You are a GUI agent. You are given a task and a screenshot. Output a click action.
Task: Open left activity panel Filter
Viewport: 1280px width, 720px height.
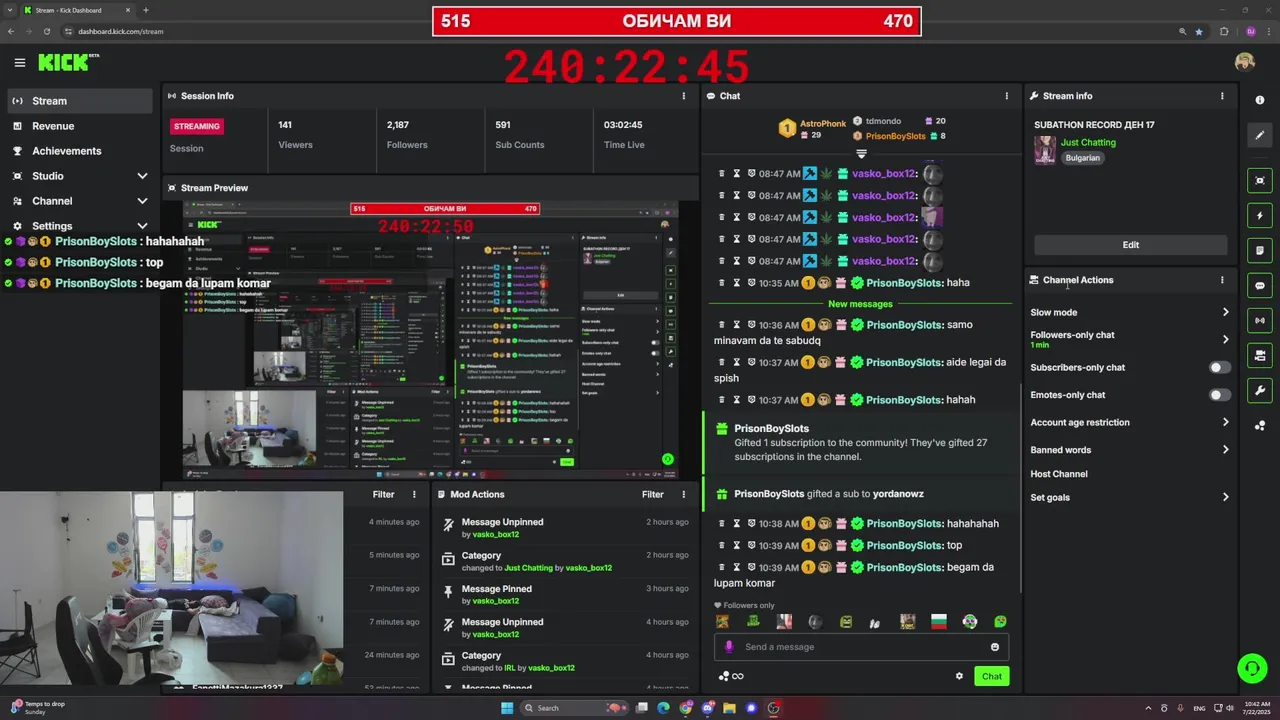click(383, 494)
